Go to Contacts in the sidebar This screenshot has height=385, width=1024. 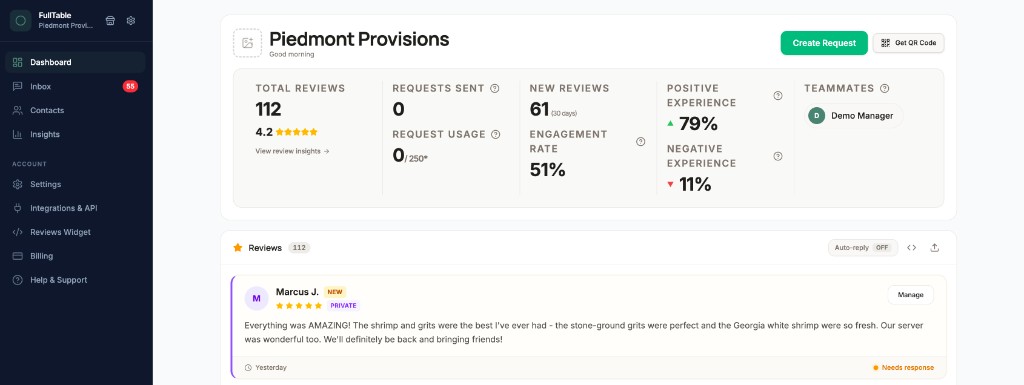[x=75, y=110]
